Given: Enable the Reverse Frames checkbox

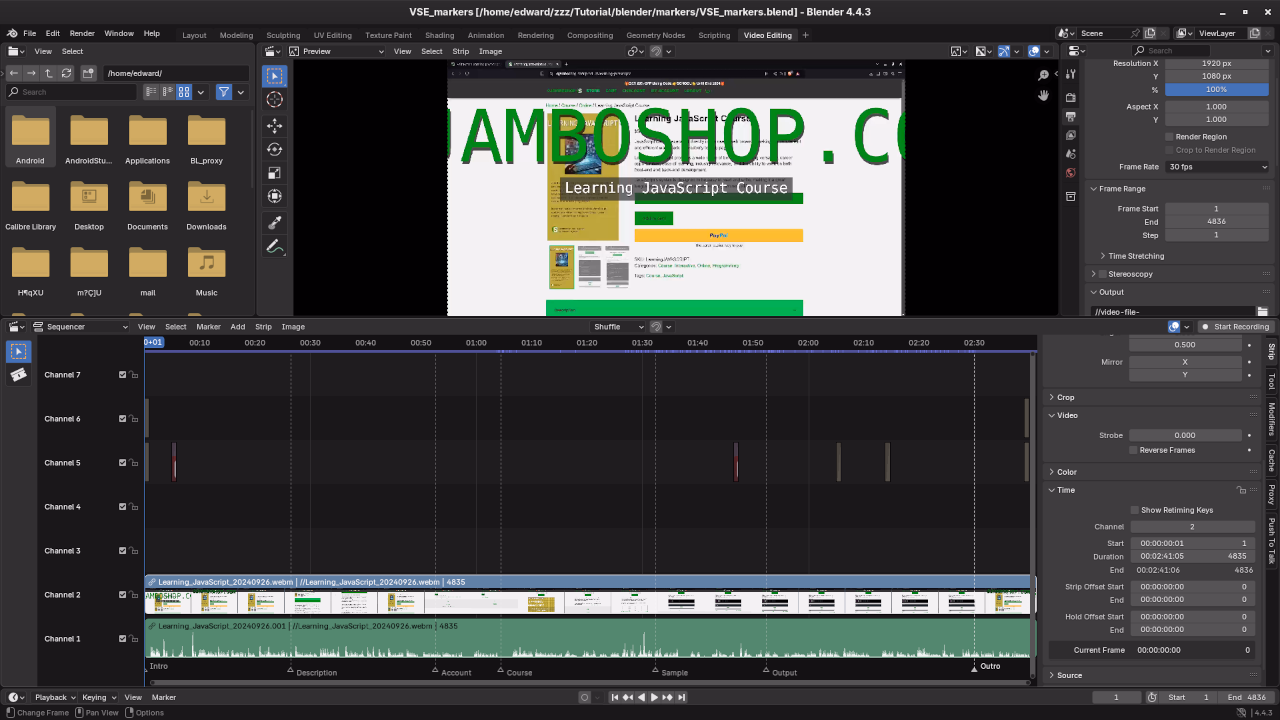Looking at the screenshot, I should point(1134,450).
